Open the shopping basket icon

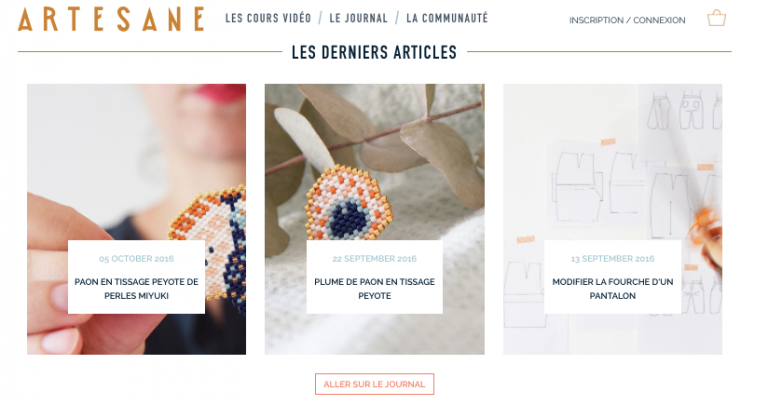click(716, 18)
